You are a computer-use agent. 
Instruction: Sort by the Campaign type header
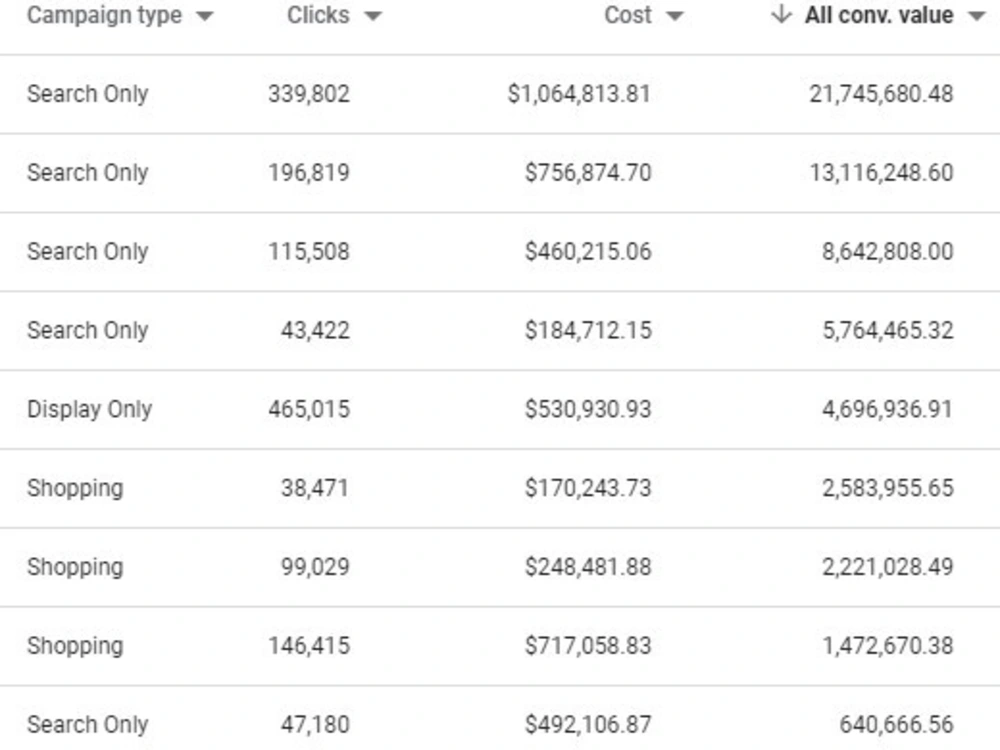[x=105, y=15]
